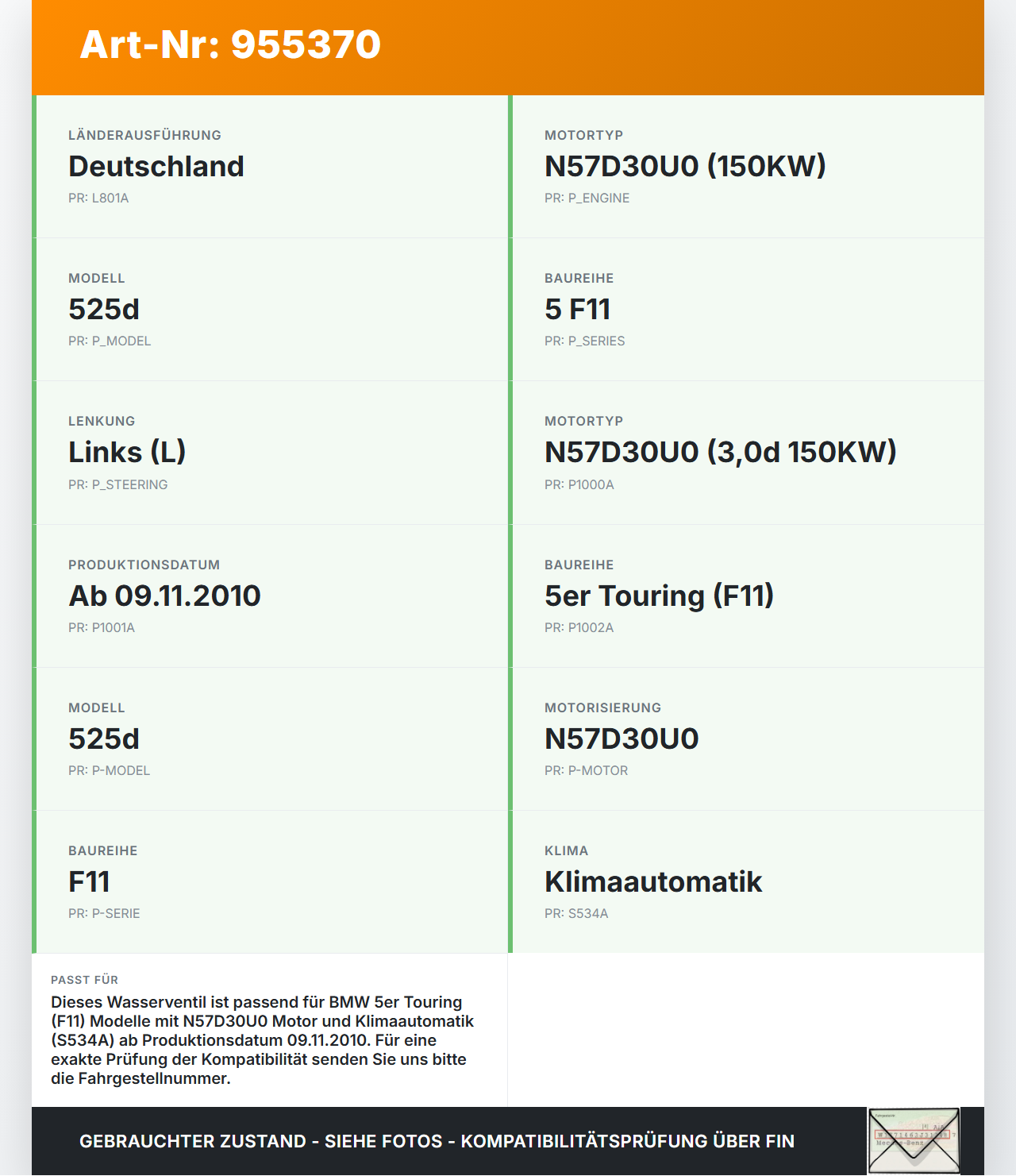Select the N57D30U0 (3,0d 150KW) value
This screenshot has width=1016, height=1176.
click(720, 453)
